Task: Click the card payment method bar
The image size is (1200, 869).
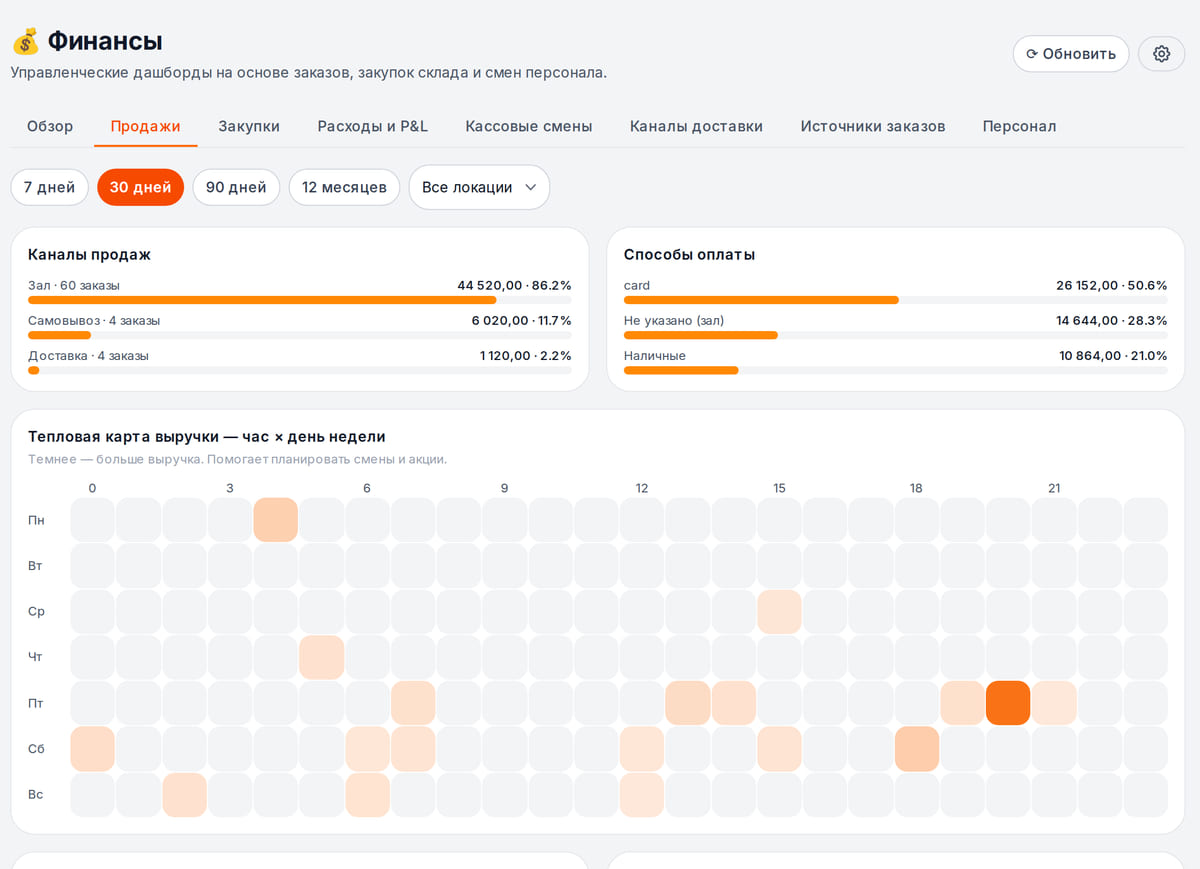Action: tap(896, 300)
